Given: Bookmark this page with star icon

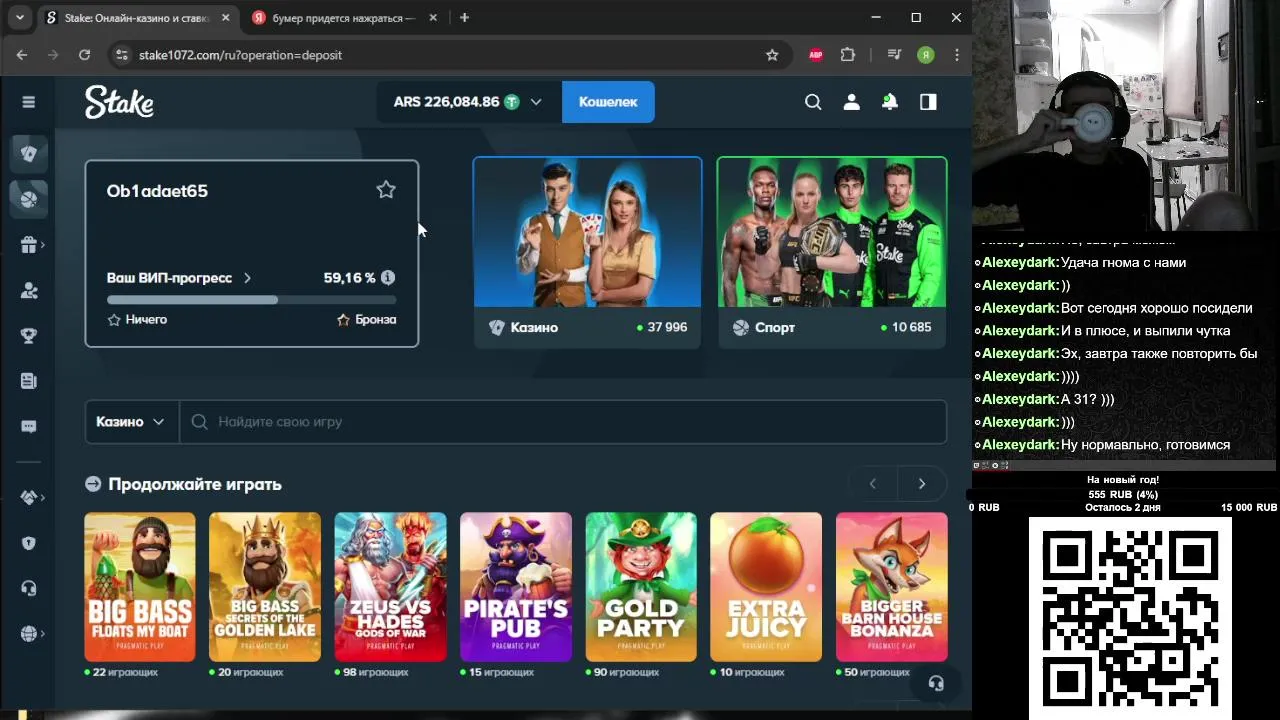Looking at the screenshot, I should (x=772, y=55).
